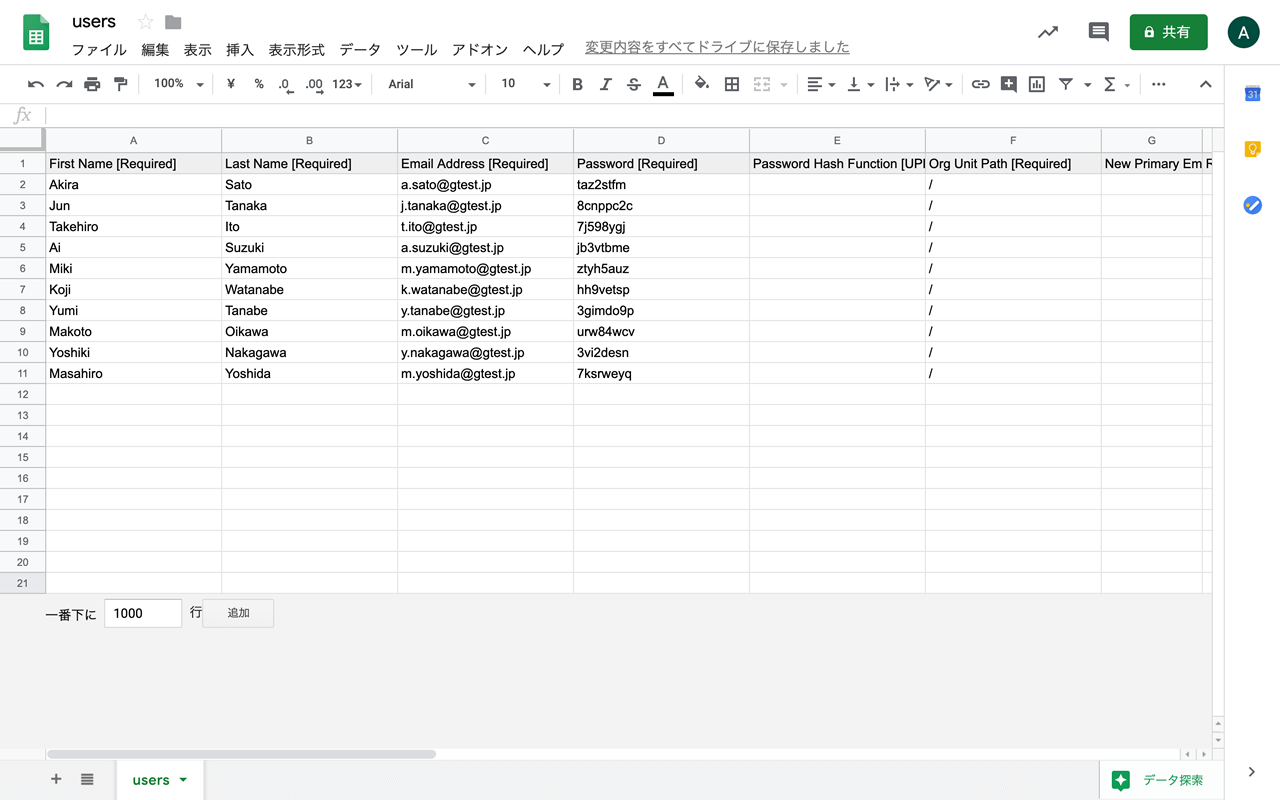
Task: Open the データ menu
Action: [x=360, y=49]
